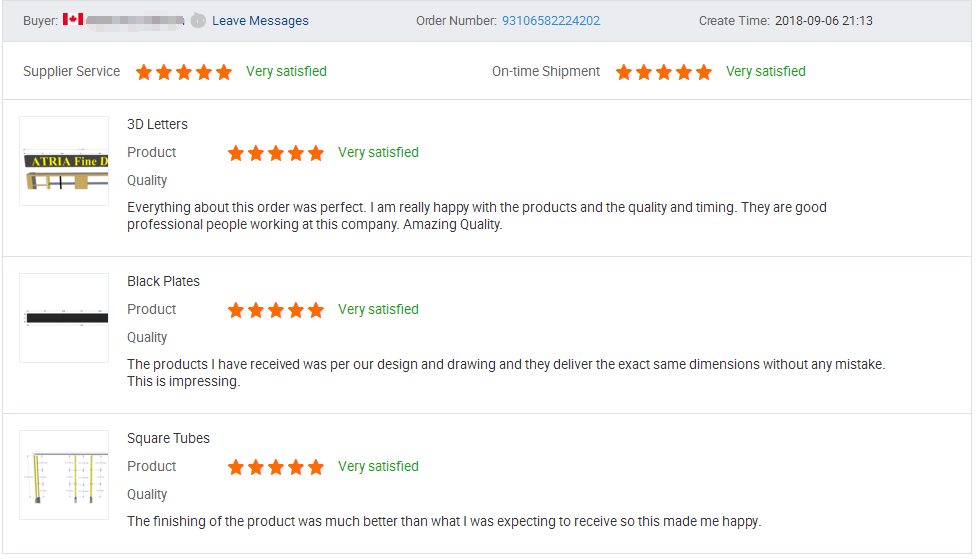Click the Black Plates product title
The height and width of the screenshot is (559, 976).
(x=163, y=281)
